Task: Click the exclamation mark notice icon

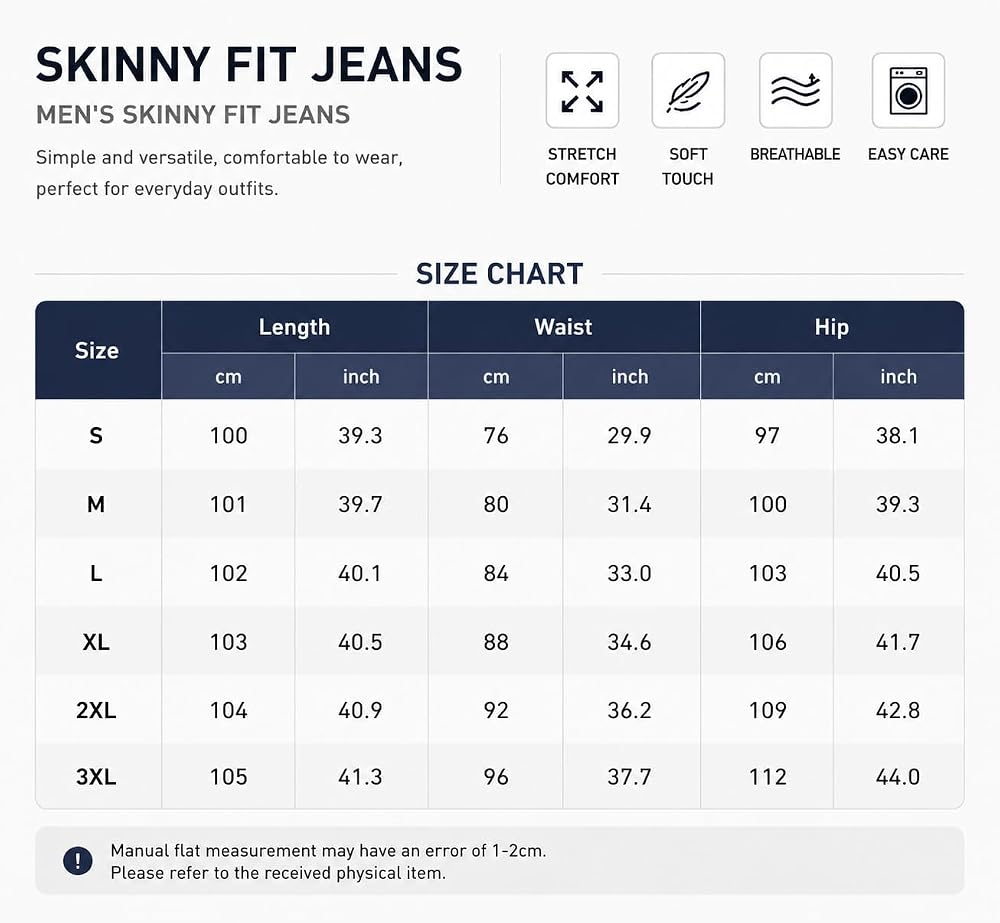Action: (78, 861)
